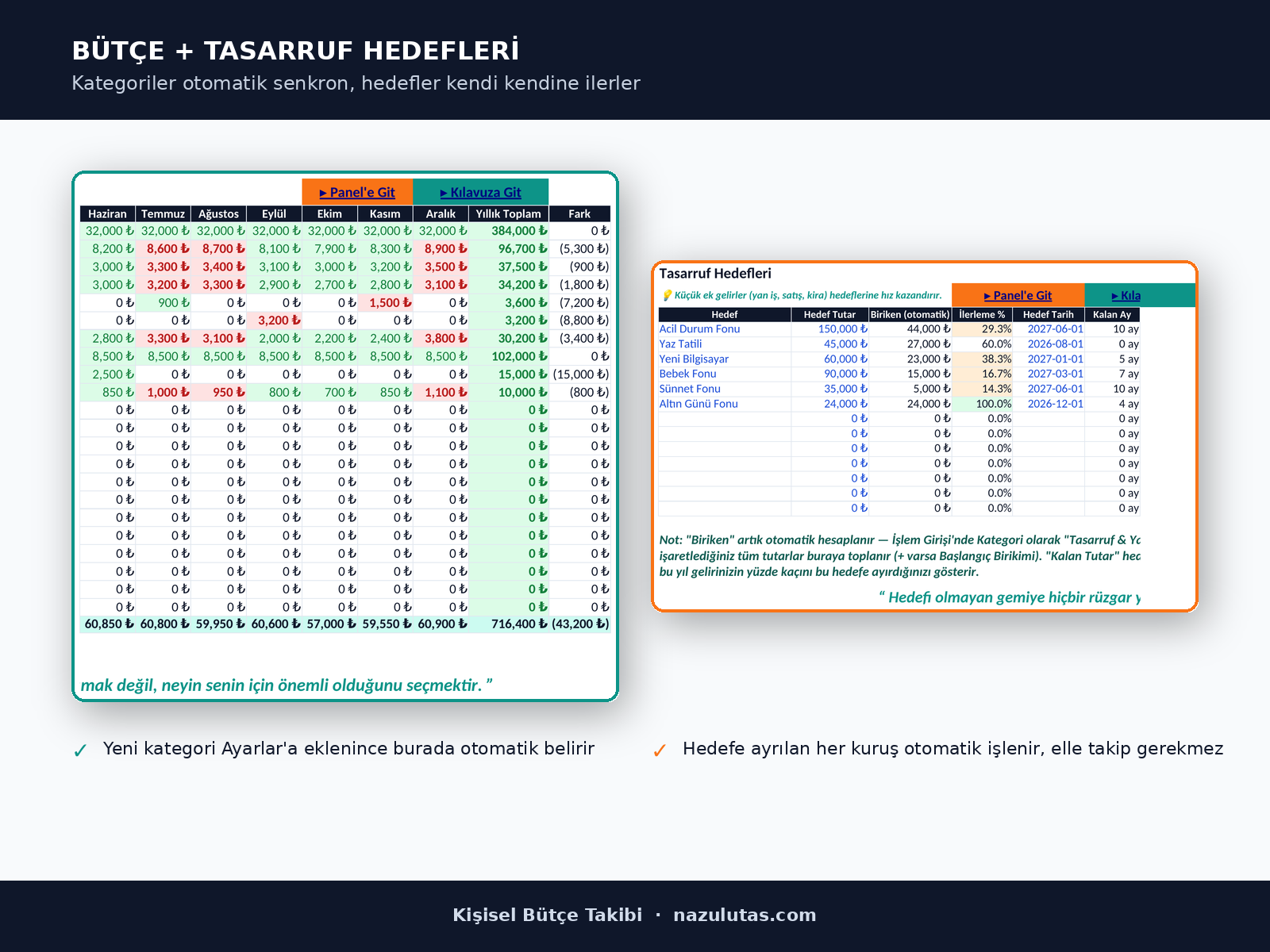Select the 2026-12-01 target date cell

tap(1049, 404)
